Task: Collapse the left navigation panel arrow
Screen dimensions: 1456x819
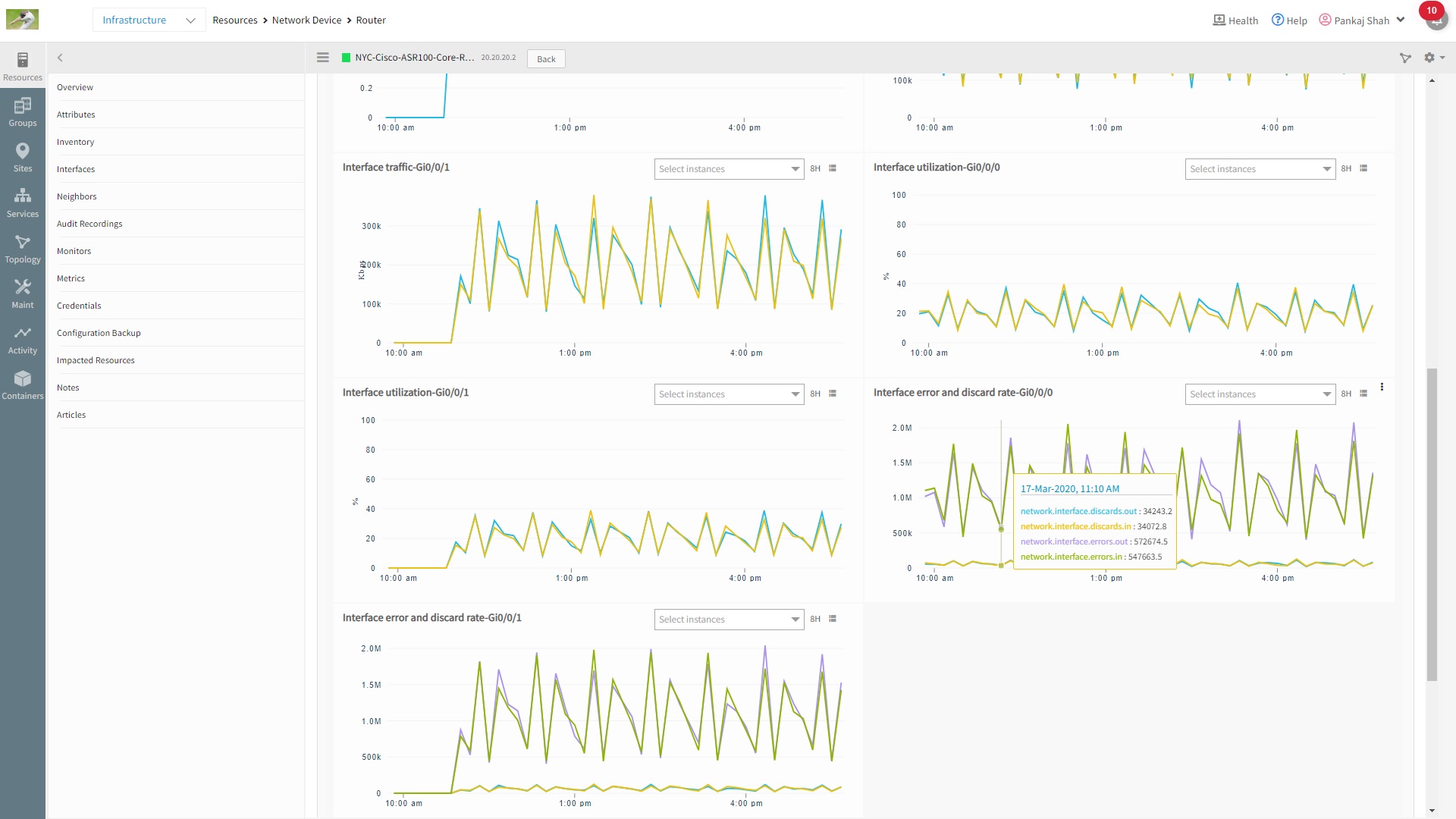Action: point(60,58)
